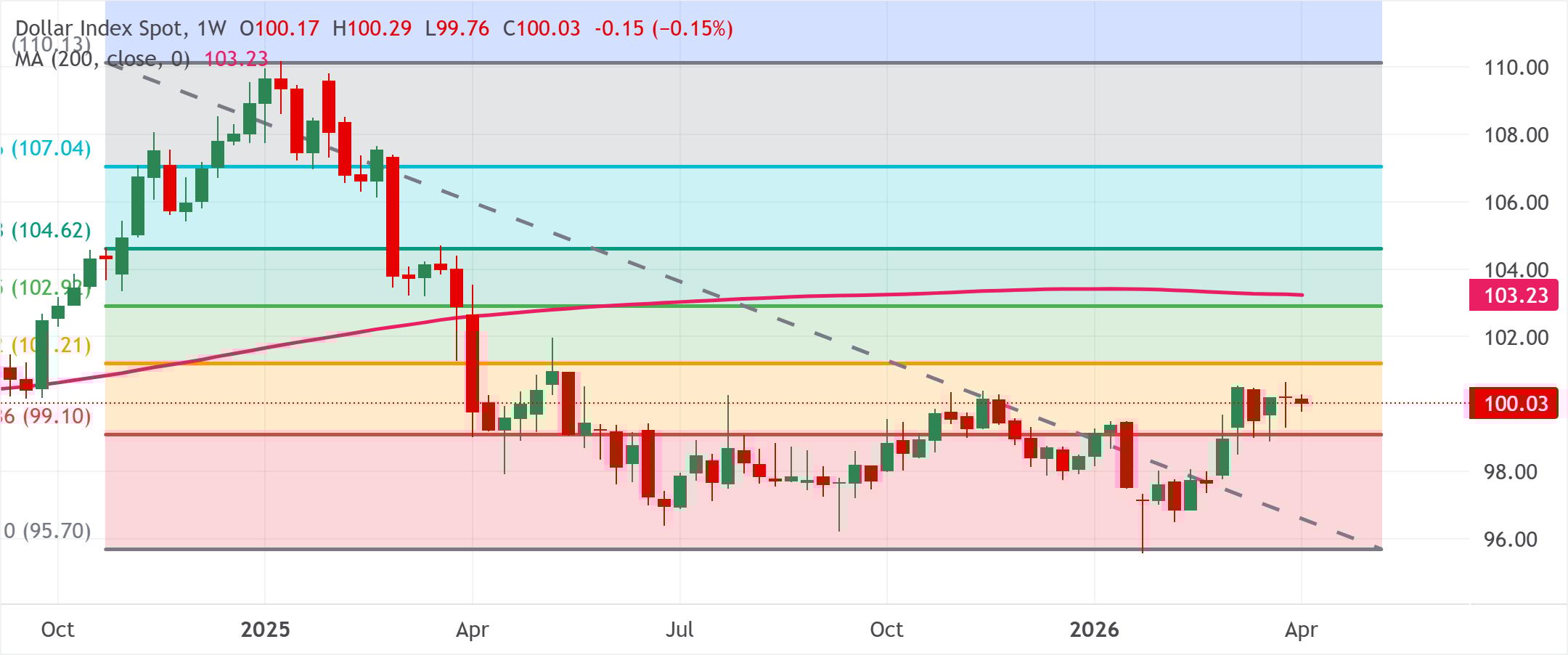Click the 98.00 price axis label

point(1510,472)
